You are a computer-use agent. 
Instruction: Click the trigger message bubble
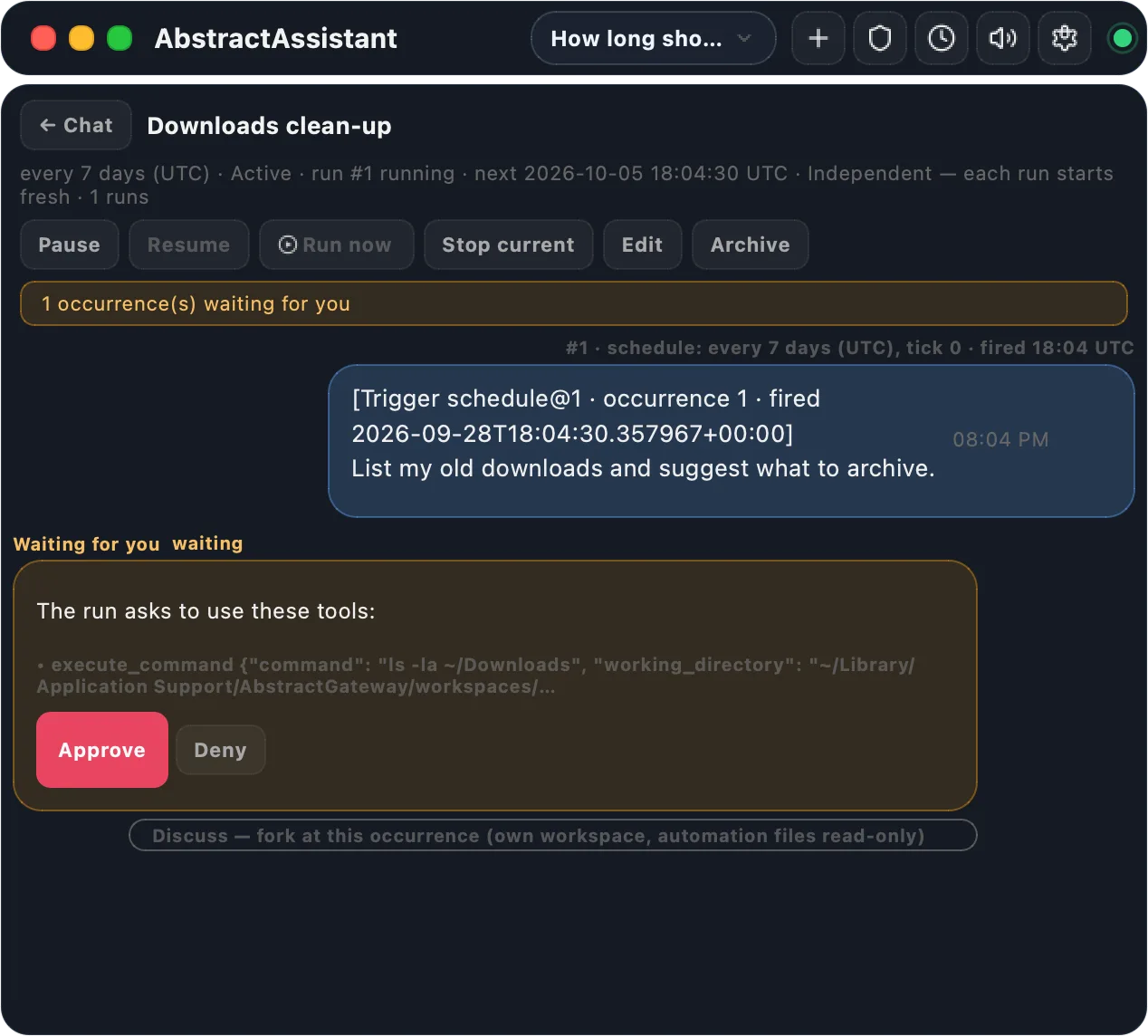coord(732,441)
